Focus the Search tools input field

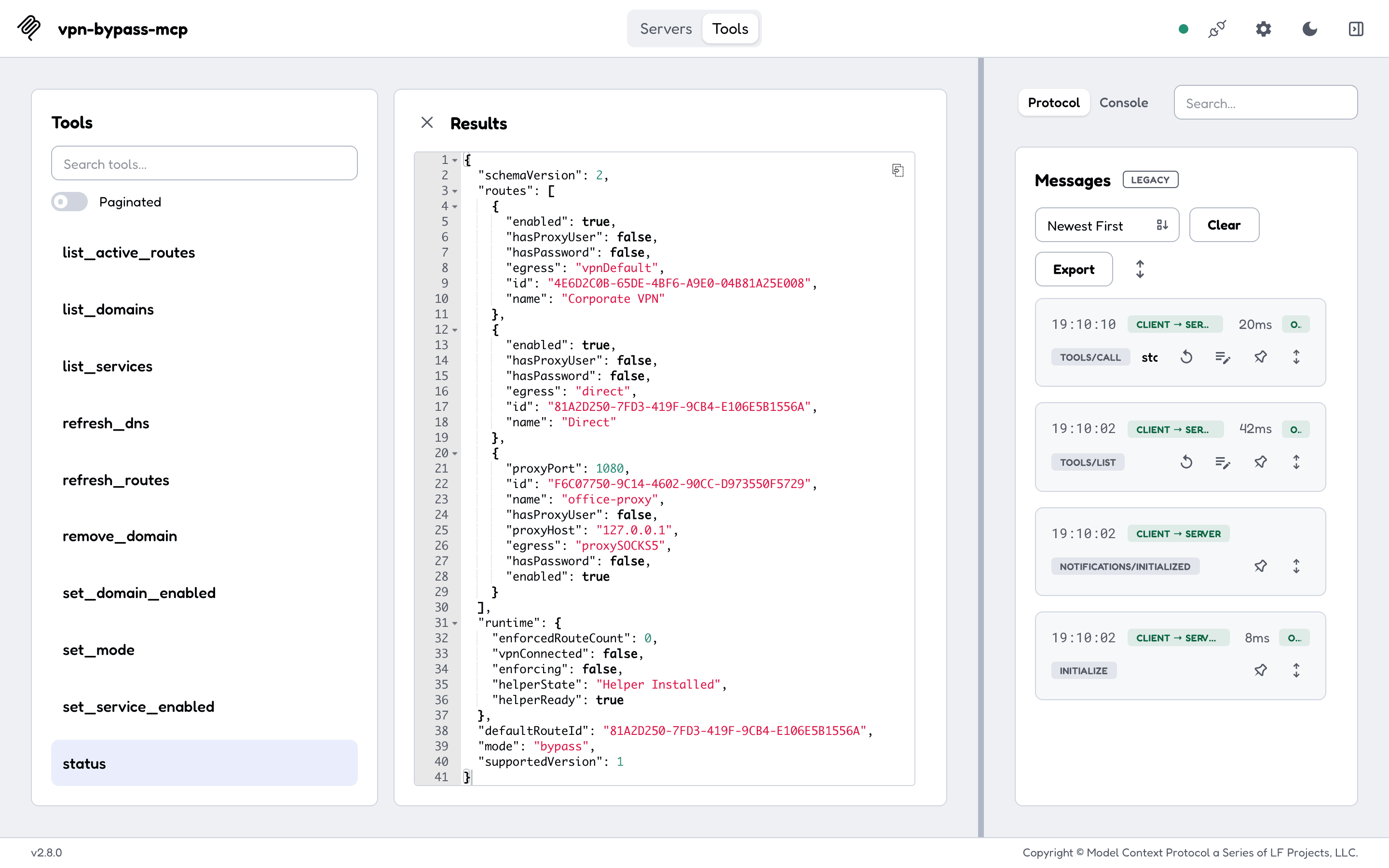coord(204,163)
